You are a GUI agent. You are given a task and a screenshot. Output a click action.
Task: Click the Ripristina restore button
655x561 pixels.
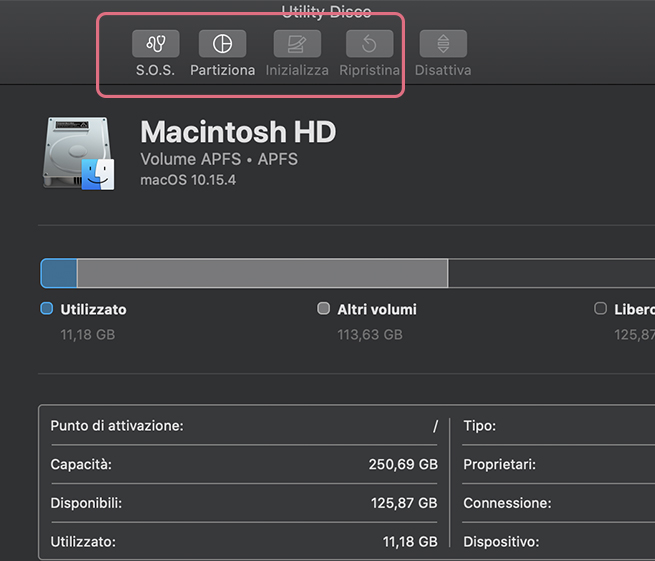point(369,43)
